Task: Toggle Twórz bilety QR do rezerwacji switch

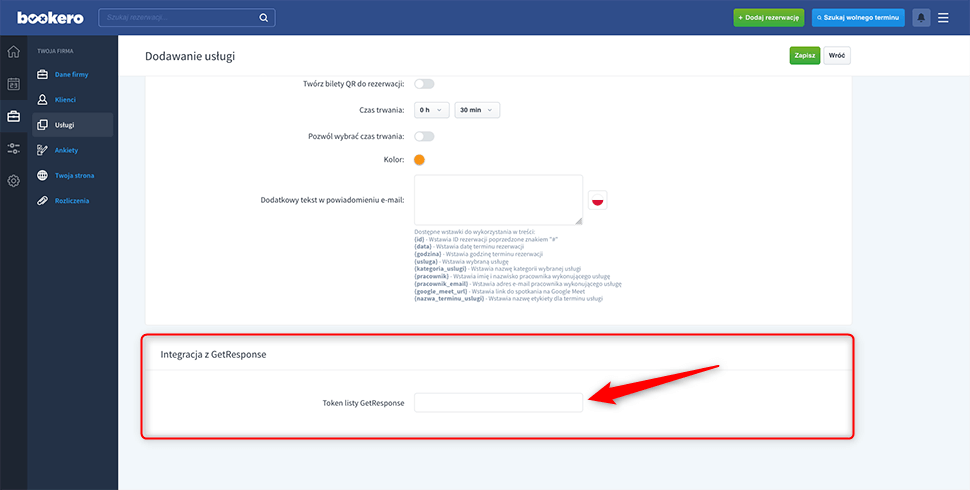Action: coord(424,84)
